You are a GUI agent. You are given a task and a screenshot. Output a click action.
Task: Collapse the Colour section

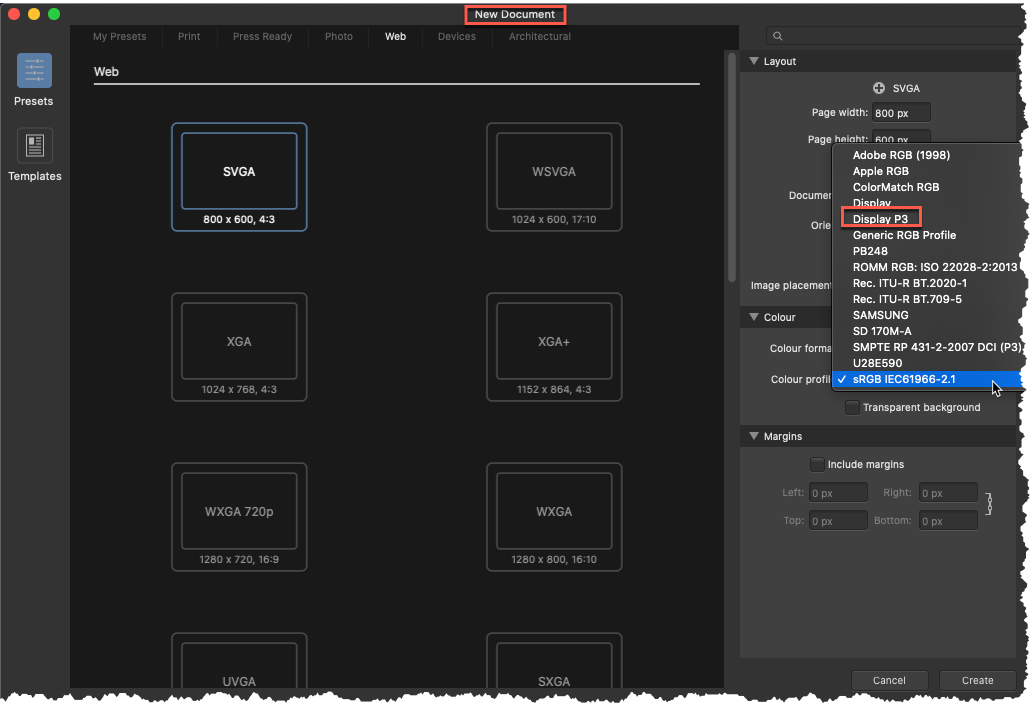click(x=754, y=316)
